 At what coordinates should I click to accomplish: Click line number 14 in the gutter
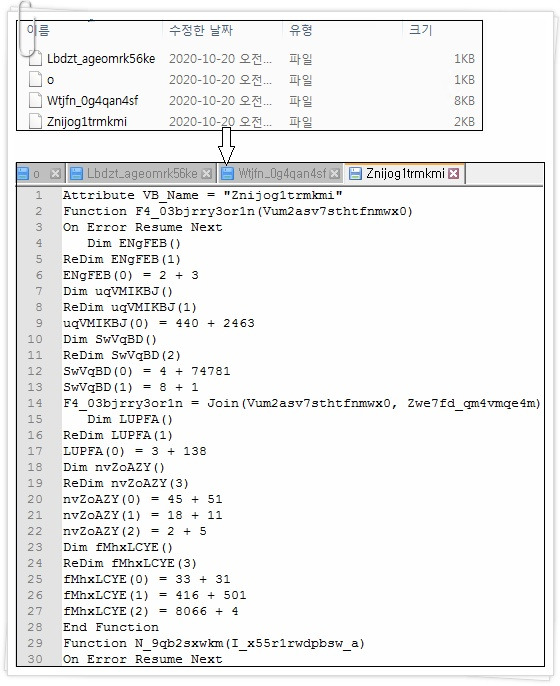[35, 403]
